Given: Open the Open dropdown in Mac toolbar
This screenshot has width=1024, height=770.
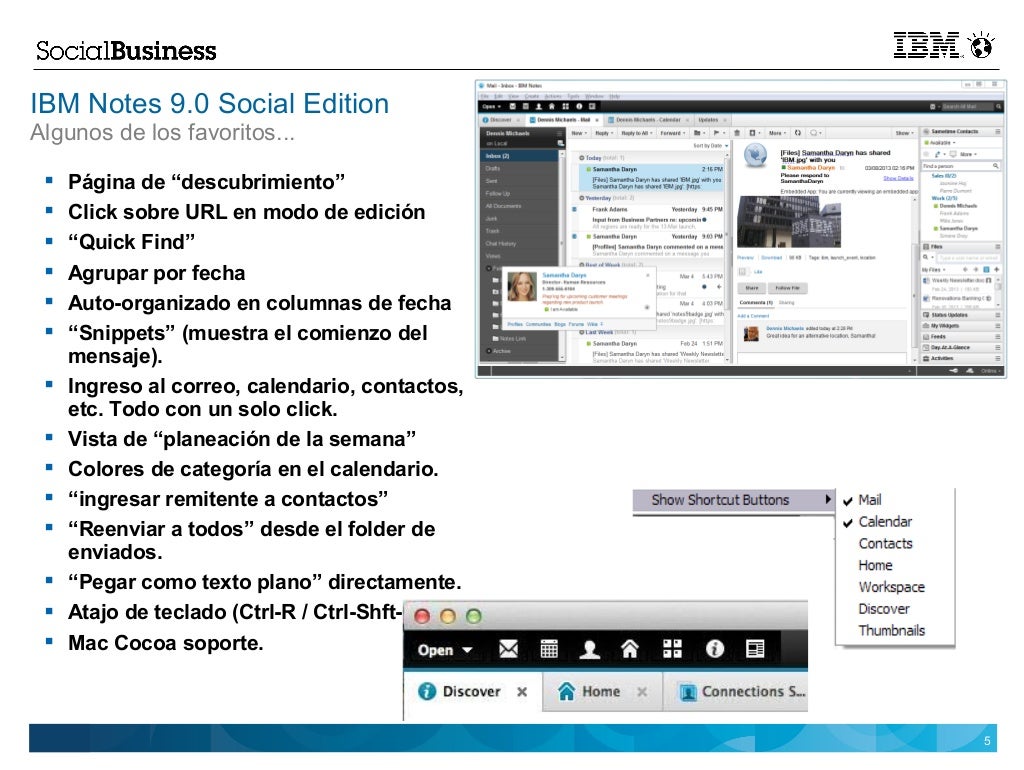Looking at the screenshot, I should point(445,650).
